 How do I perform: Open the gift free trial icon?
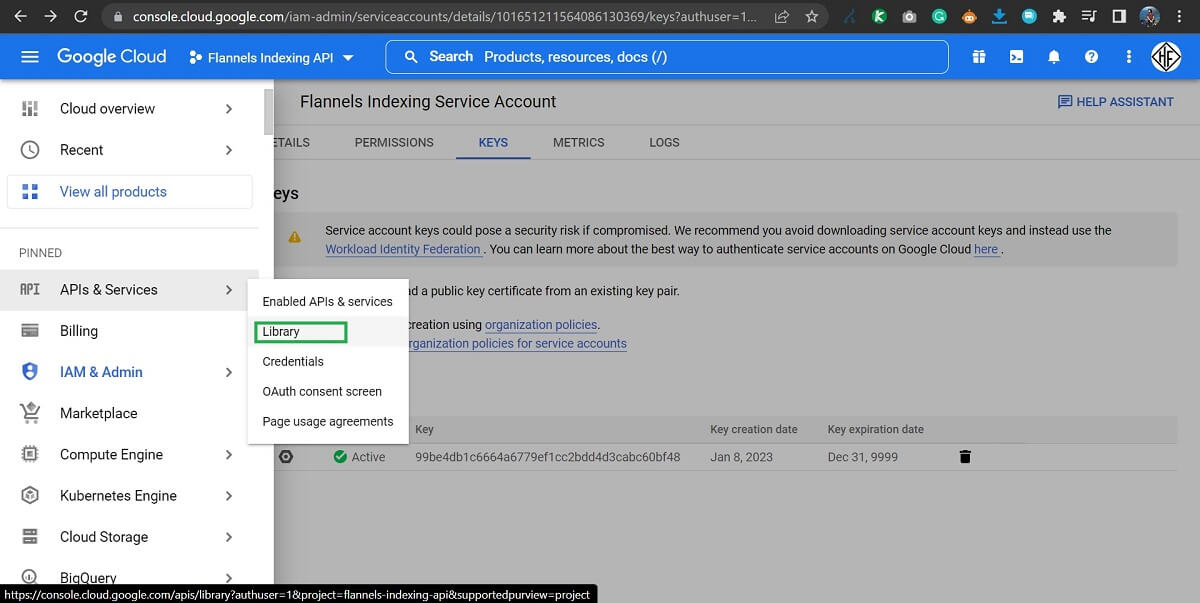[978, 57]
